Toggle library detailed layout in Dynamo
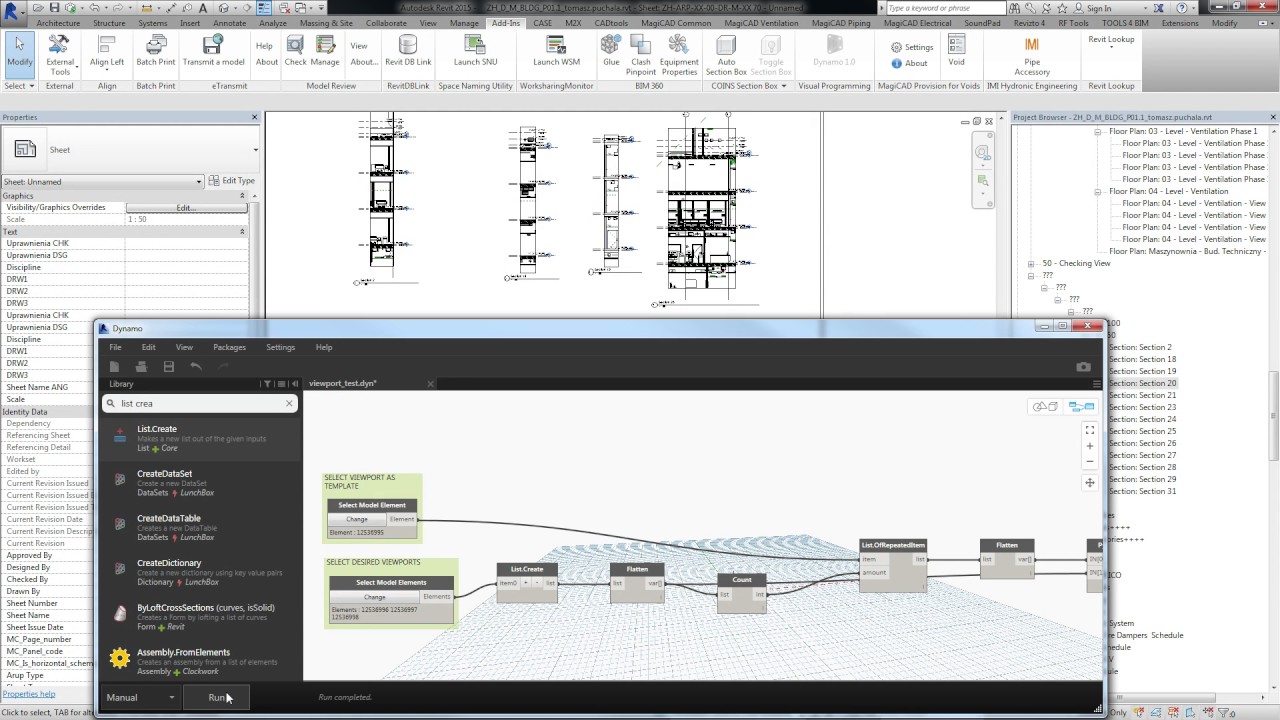This screenshot has height=720, width=1280. coord(281,384)
